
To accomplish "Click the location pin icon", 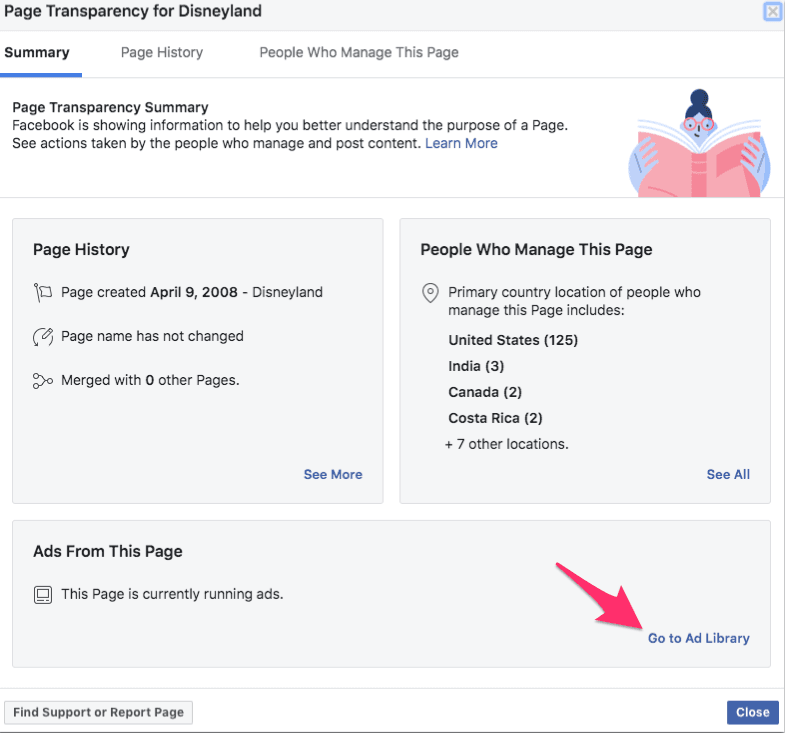I will tap(430, 293).
